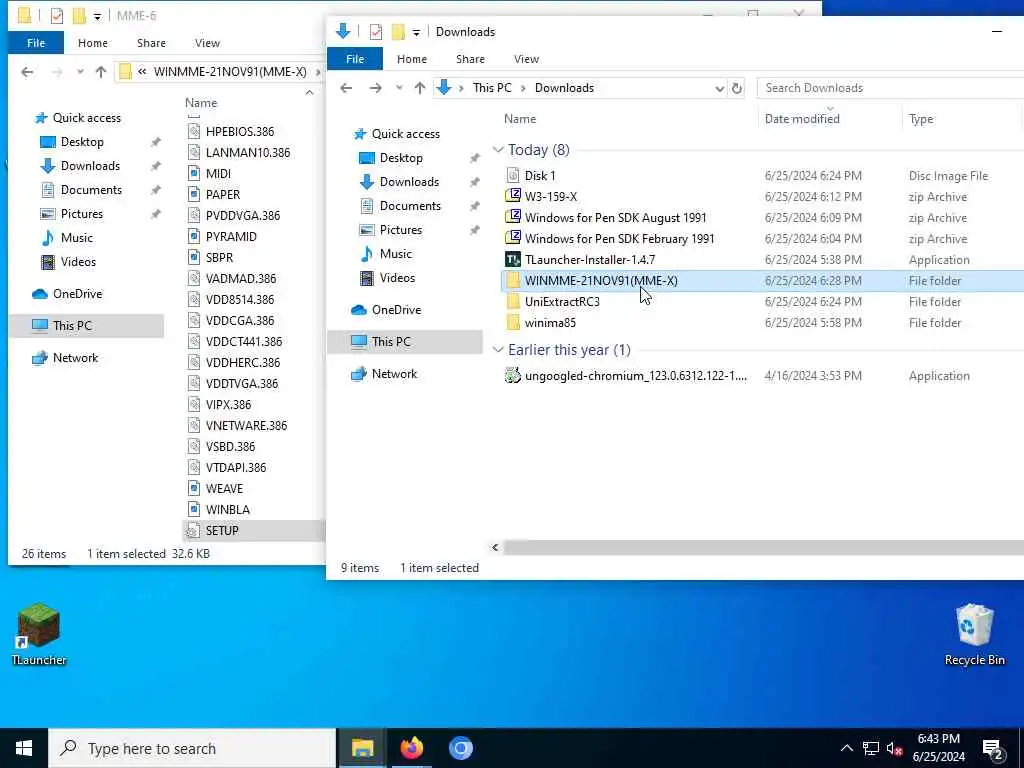Select PYRAMID file in MME-6 window
This screenshot has height=768, width=1024.
(x=231, y=236)
